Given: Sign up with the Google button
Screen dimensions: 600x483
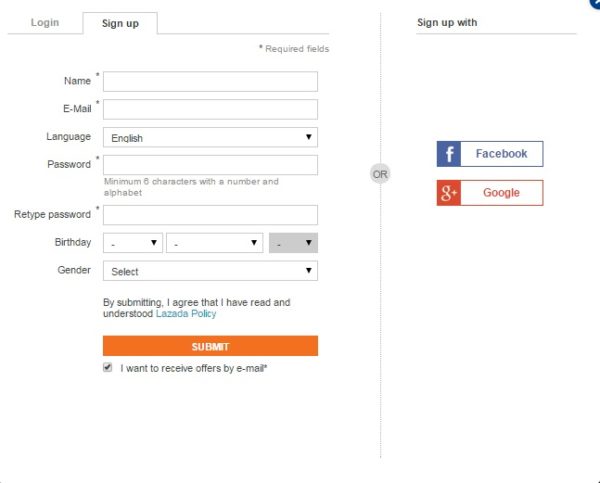Looking at the screenshot, I should pyautogui.click(x=490, y=193).
